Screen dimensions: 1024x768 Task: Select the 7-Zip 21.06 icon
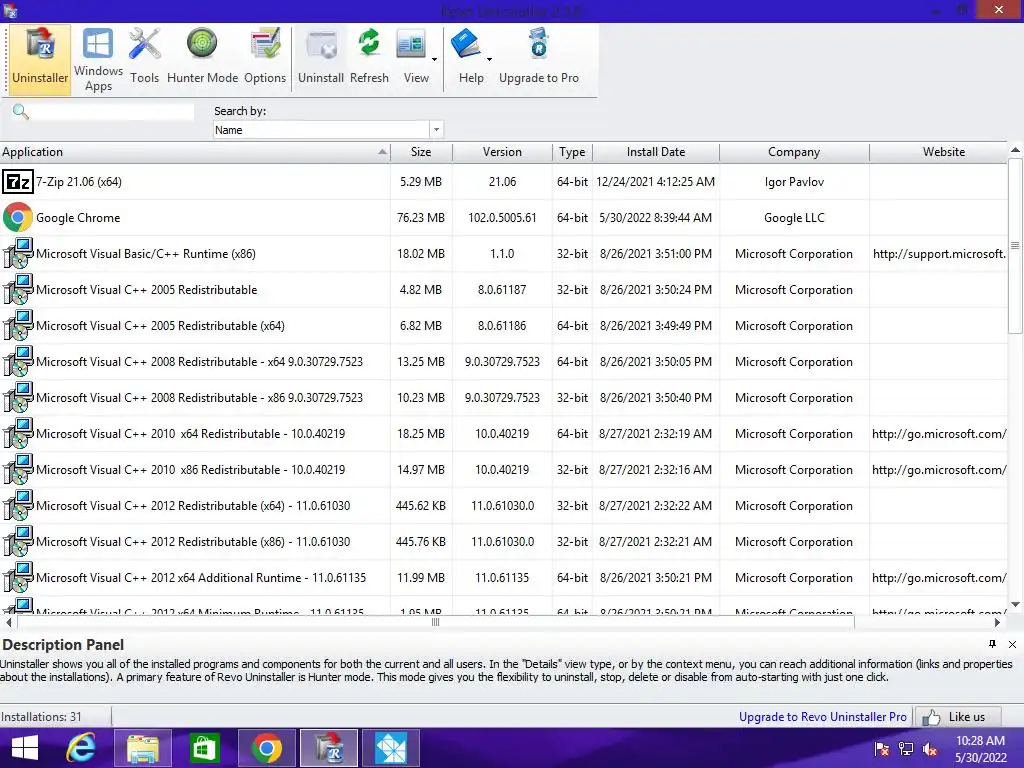(18, 182)
